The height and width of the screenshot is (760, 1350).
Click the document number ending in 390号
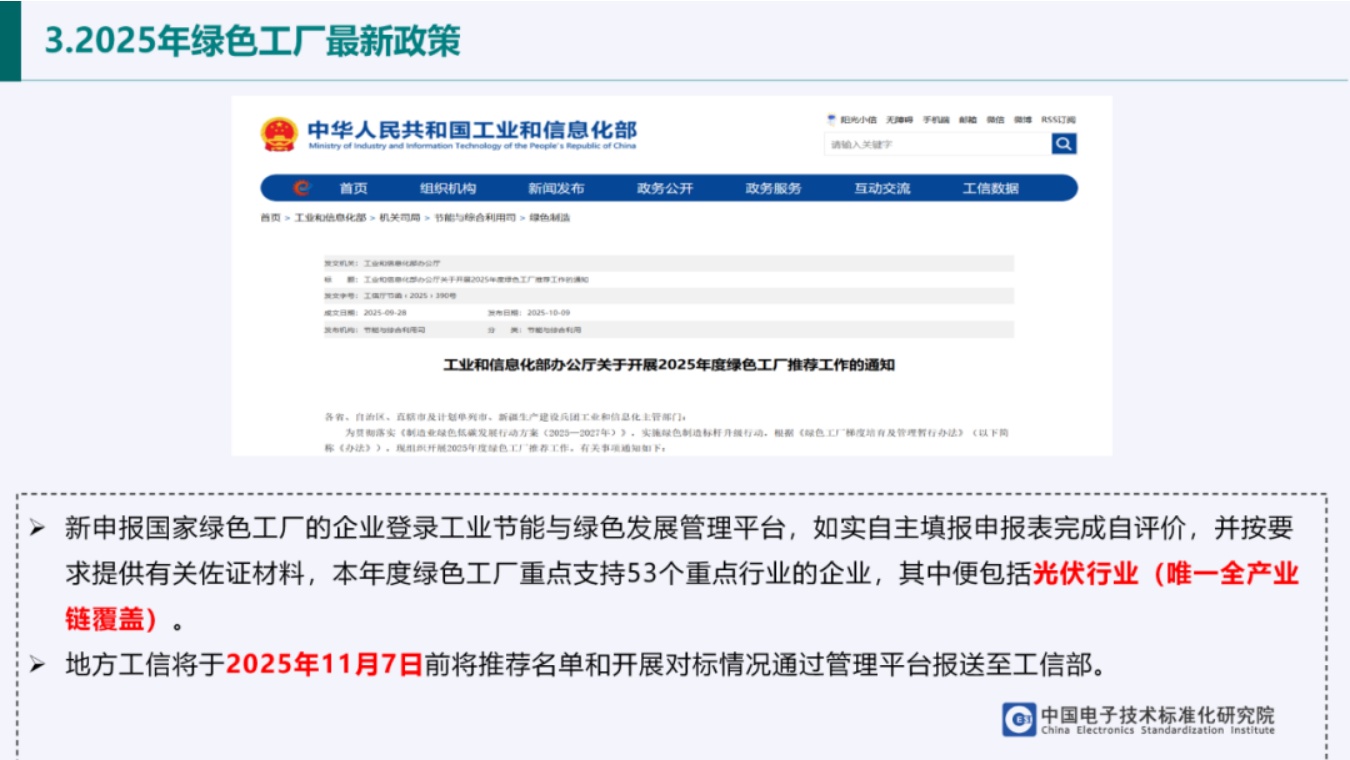[x=410, y=296]
